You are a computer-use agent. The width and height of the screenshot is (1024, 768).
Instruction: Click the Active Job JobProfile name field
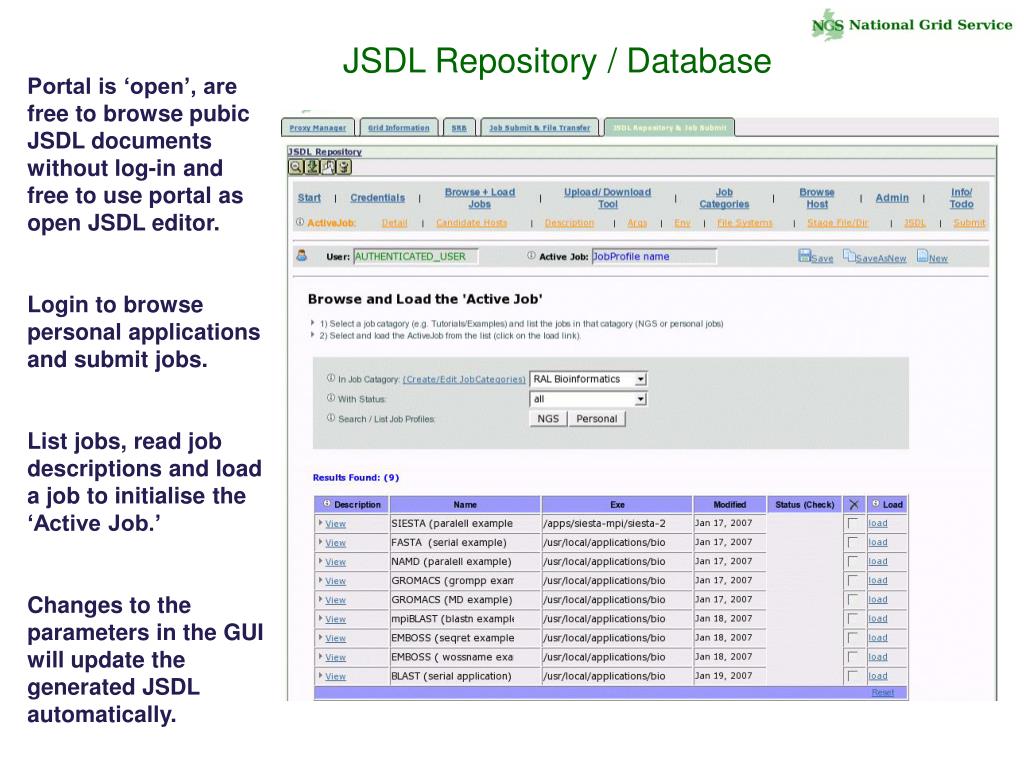(x=654, y=257)
